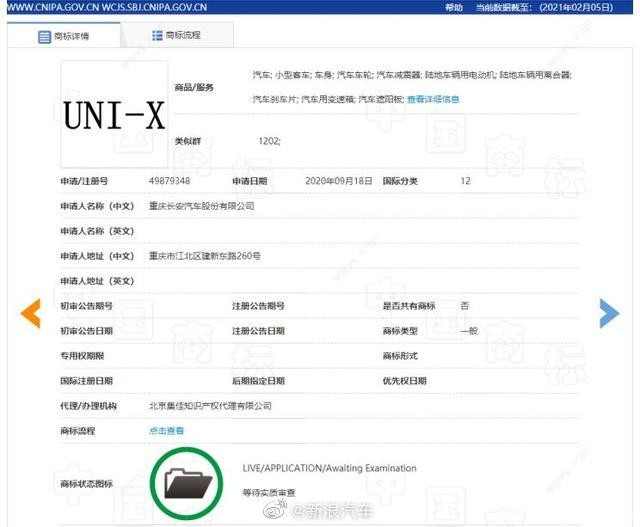This screenshot has height=527, width=640.
Task: Select the 等待实质审查 status text
Action: [x=269, y=493]
